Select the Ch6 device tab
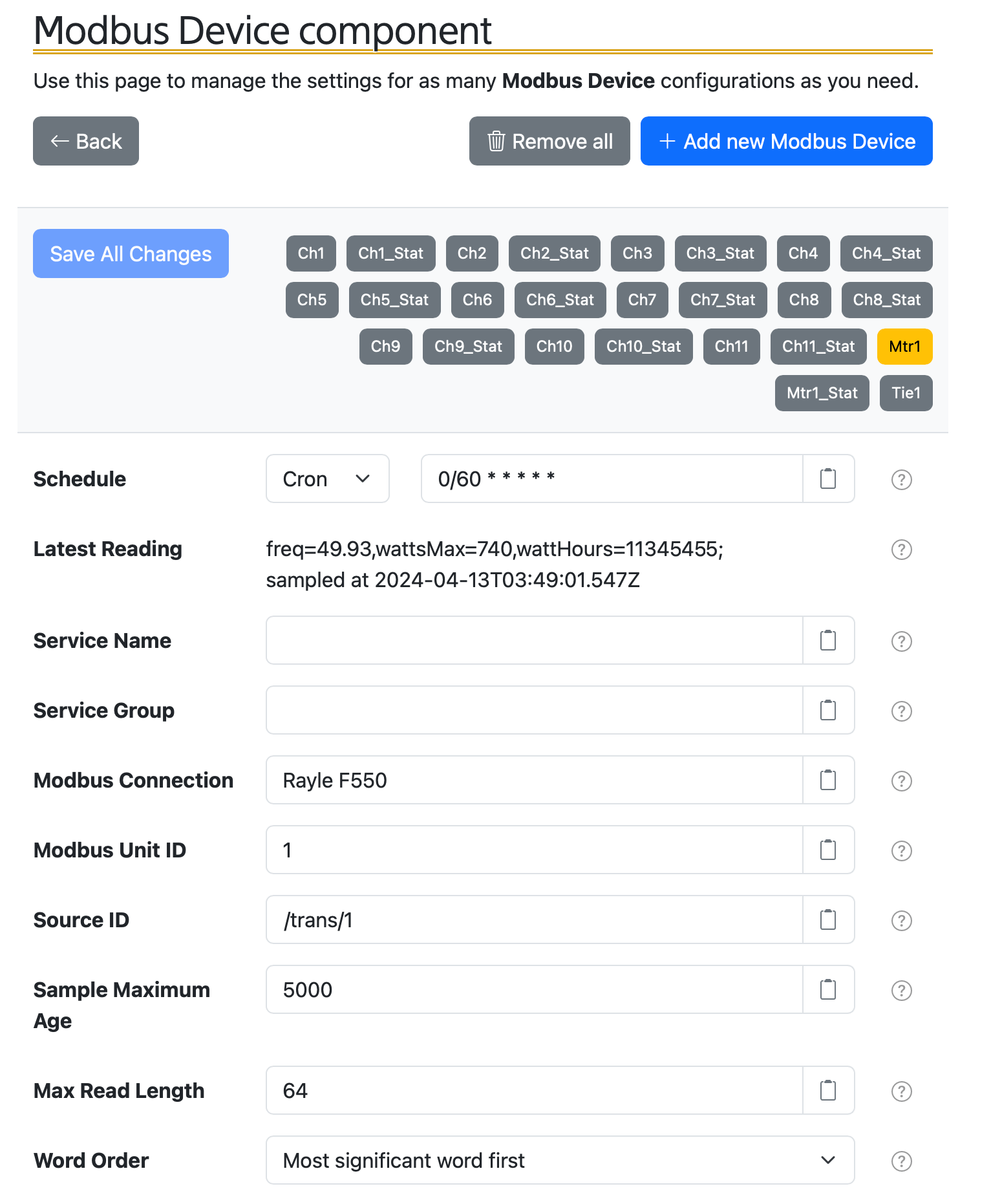This screenshot has height=1204, width=1002. (478, 300)
